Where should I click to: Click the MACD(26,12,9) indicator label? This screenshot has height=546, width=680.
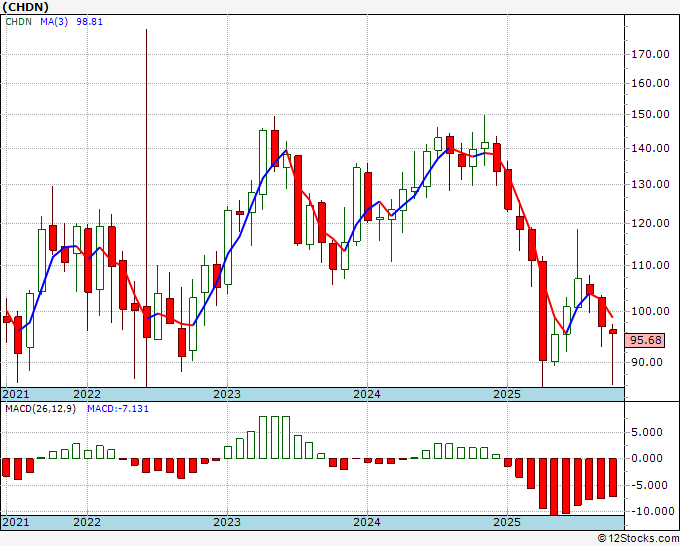coord(40,409)
